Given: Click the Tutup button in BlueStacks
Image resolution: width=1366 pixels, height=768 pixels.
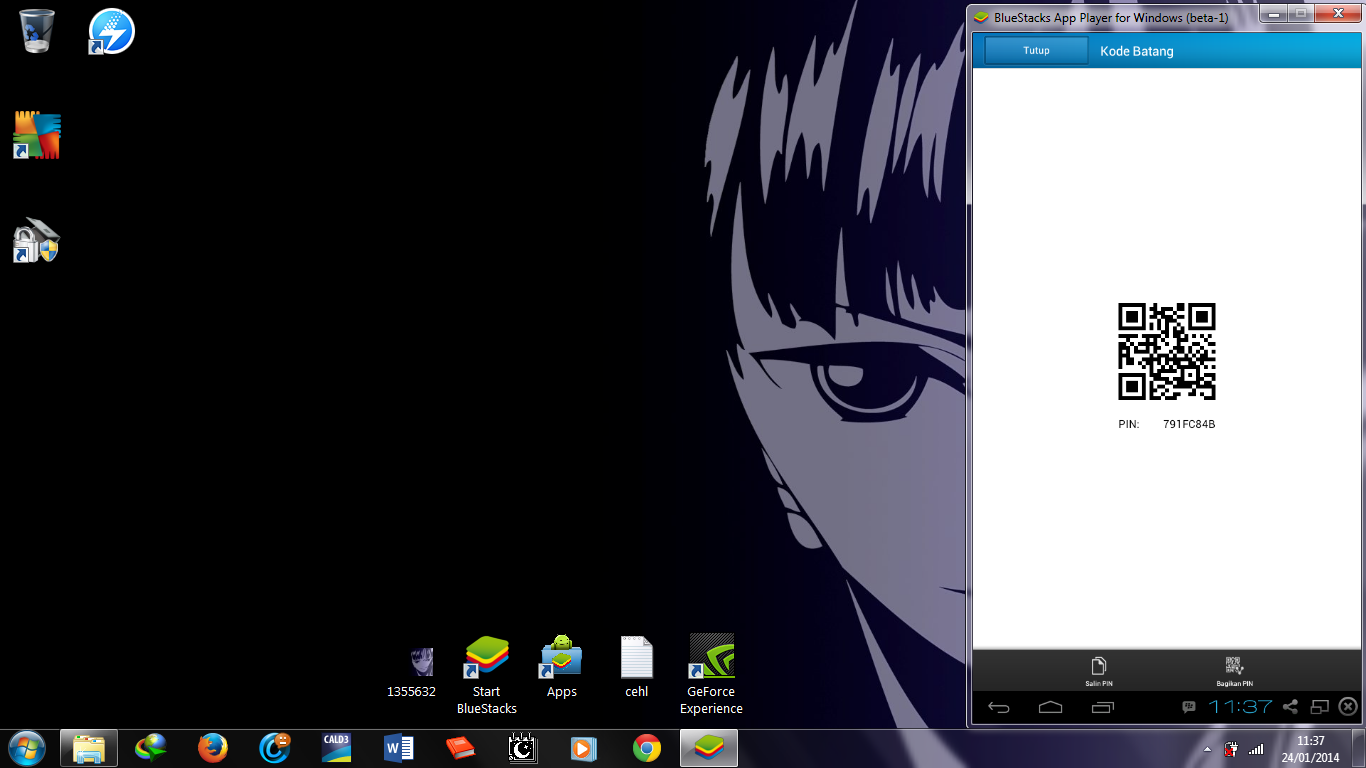Looking at the screenshot, I should (x=1036, y=51).
